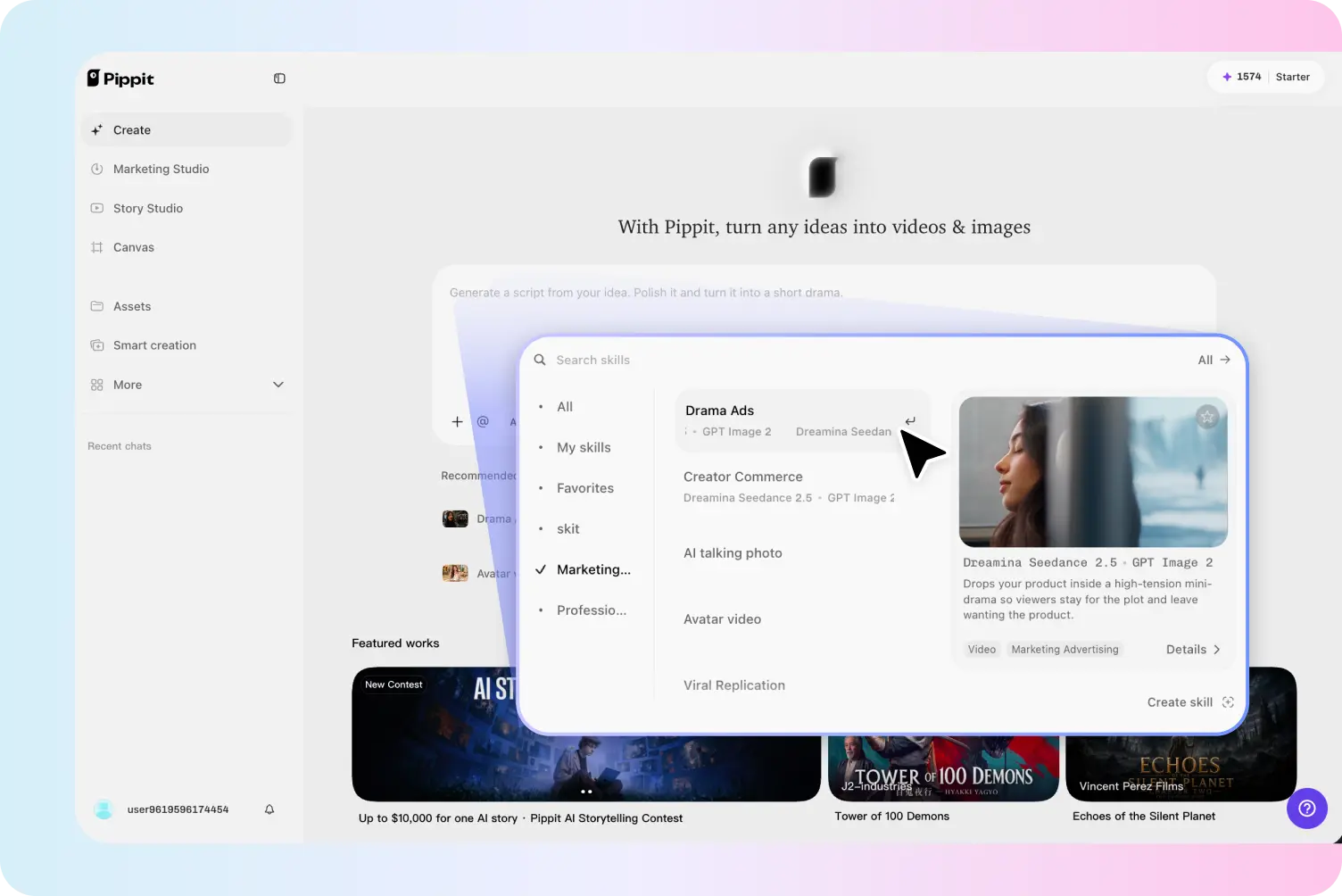Open Details of the Drama Ads skill
The width and height of the screenshot is (1342, 896).
(x=1193, y=650)
